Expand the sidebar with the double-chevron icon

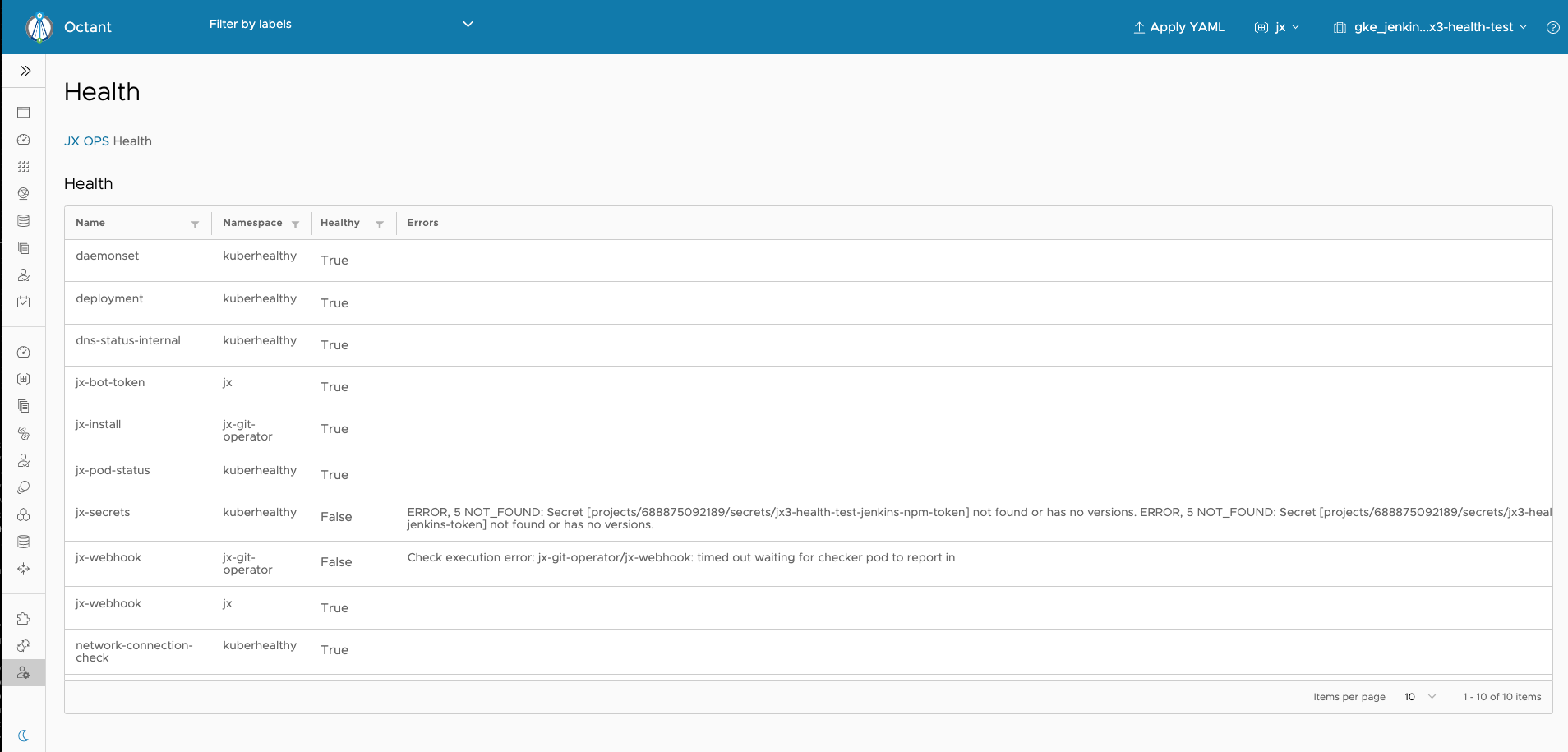tap(25, 71)
